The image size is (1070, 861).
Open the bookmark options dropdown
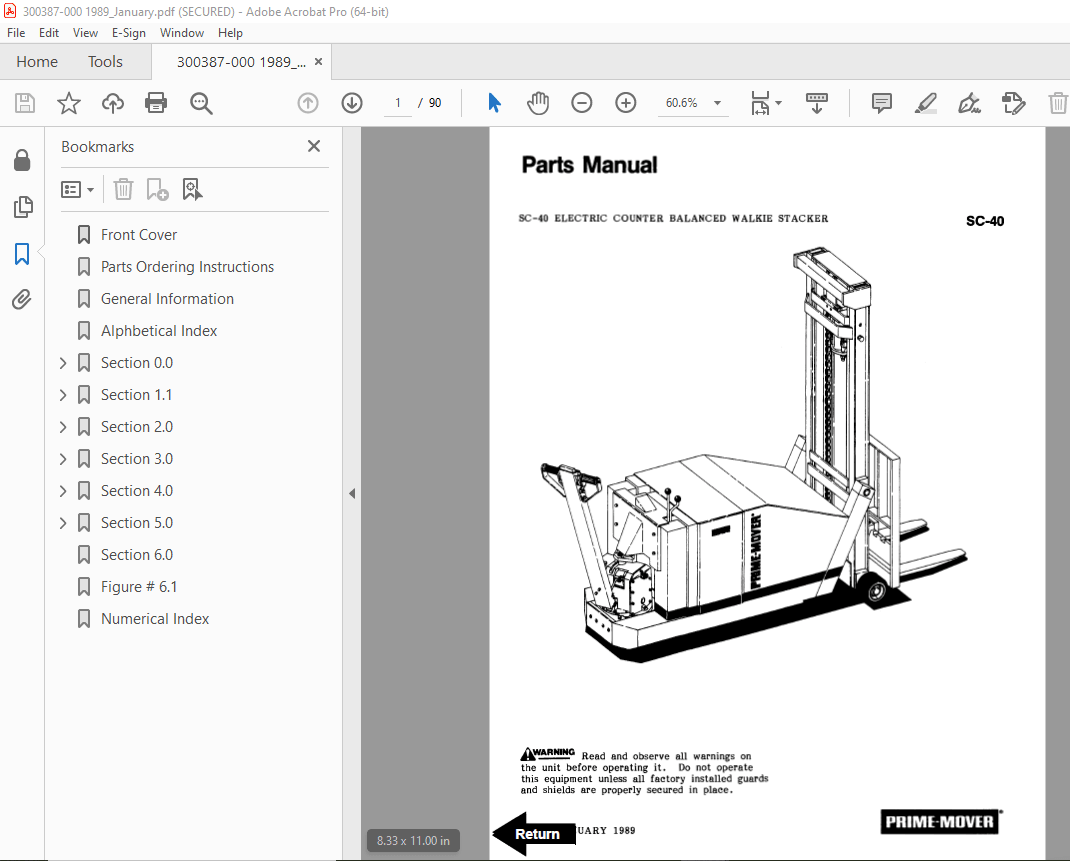pos(78,189)
